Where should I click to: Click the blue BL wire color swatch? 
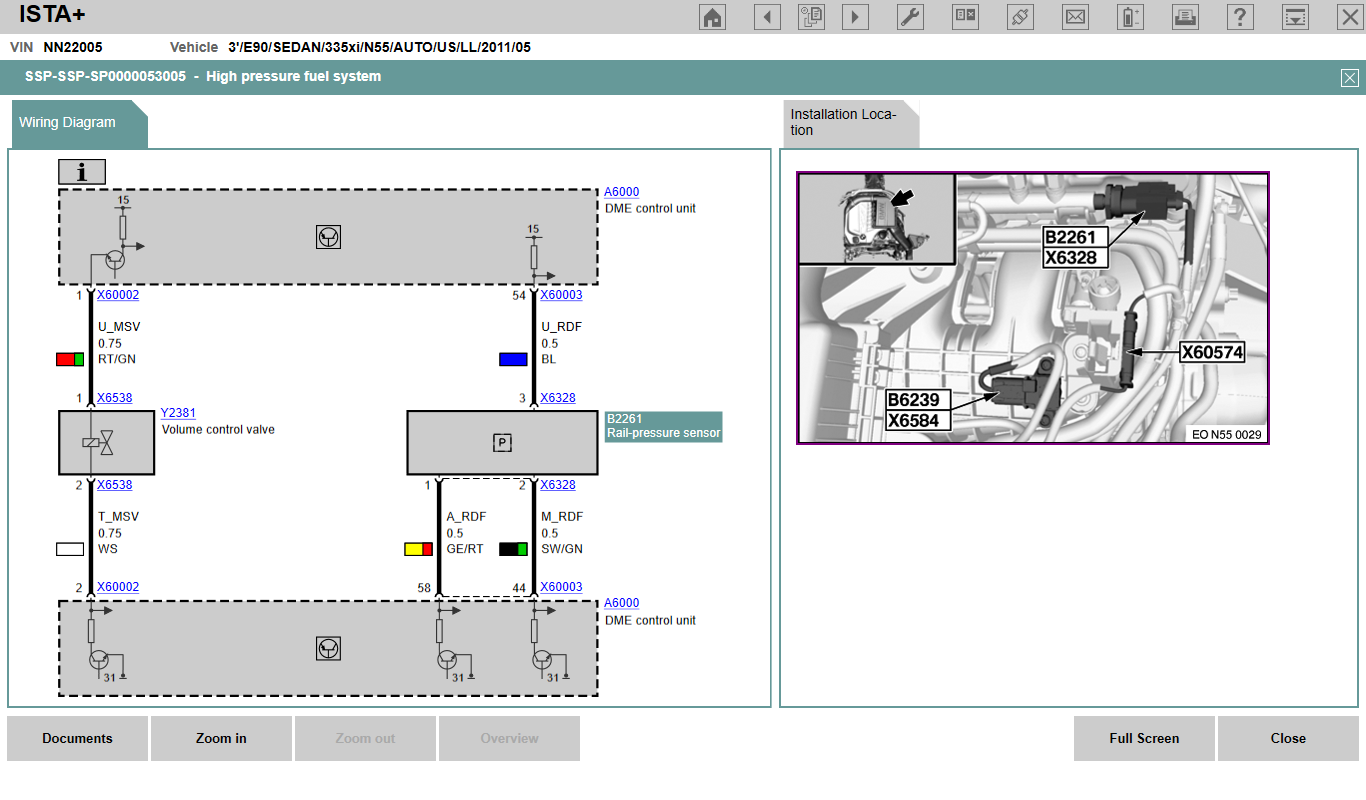click(513, 359)
